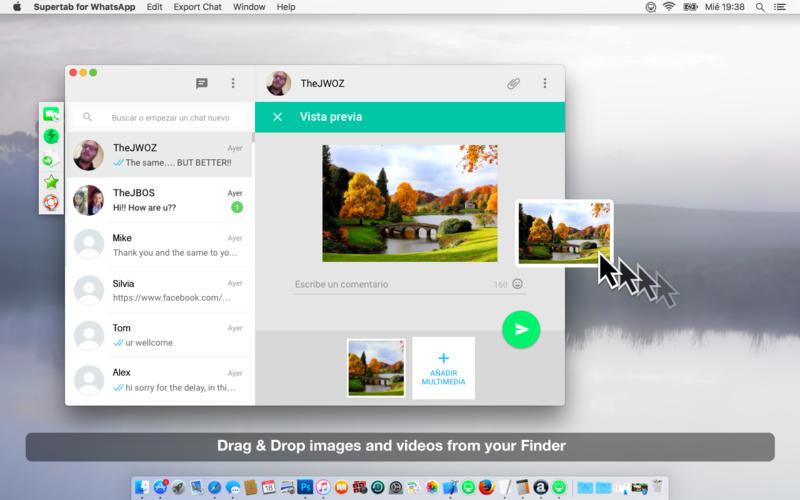Open Notification Center list icon
This screenshot has width=800, height=500.
[x=780, y=7]
